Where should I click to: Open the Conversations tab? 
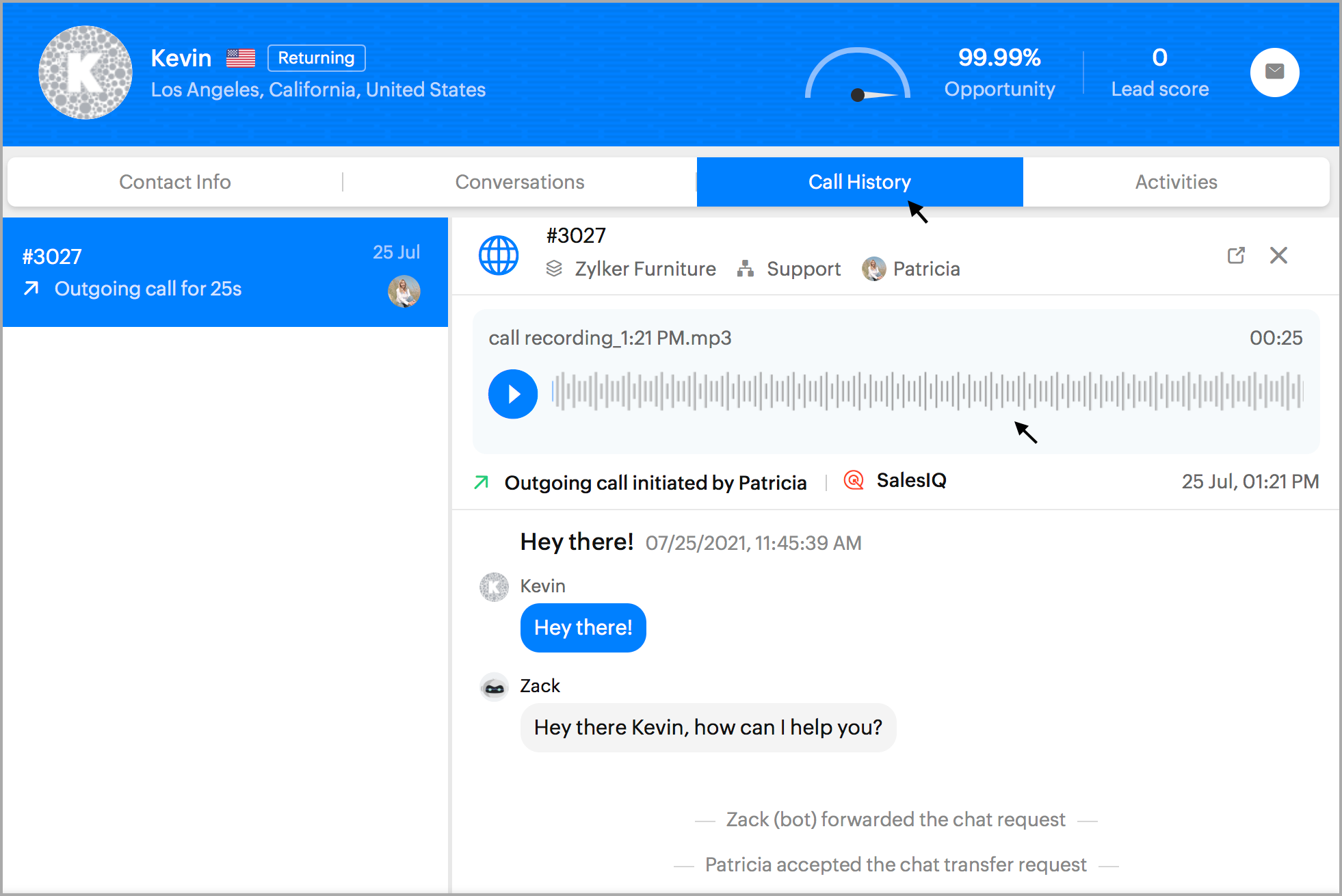(520, 182)
